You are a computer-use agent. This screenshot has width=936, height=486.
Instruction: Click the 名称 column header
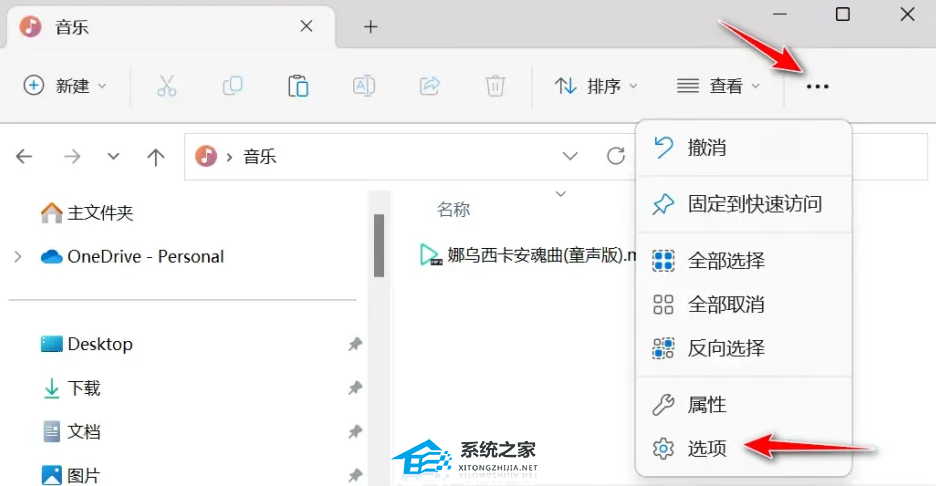tap(454, 210)
